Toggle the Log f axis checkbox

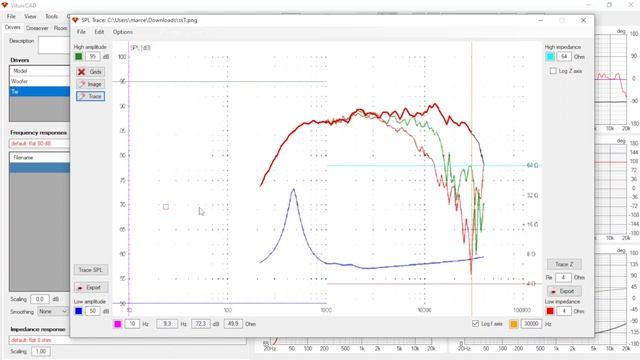475,324
